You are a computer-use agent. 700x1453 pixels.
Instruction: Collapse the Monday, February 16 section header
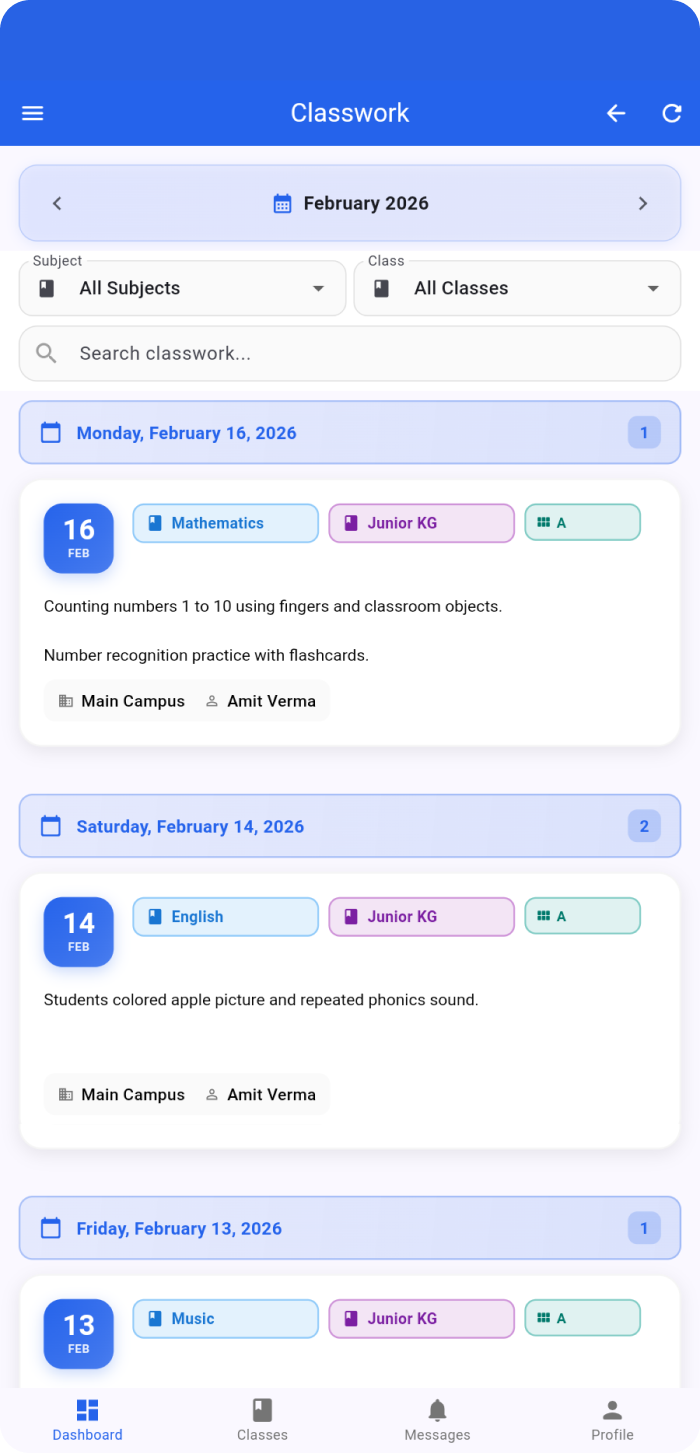[350, 433]
